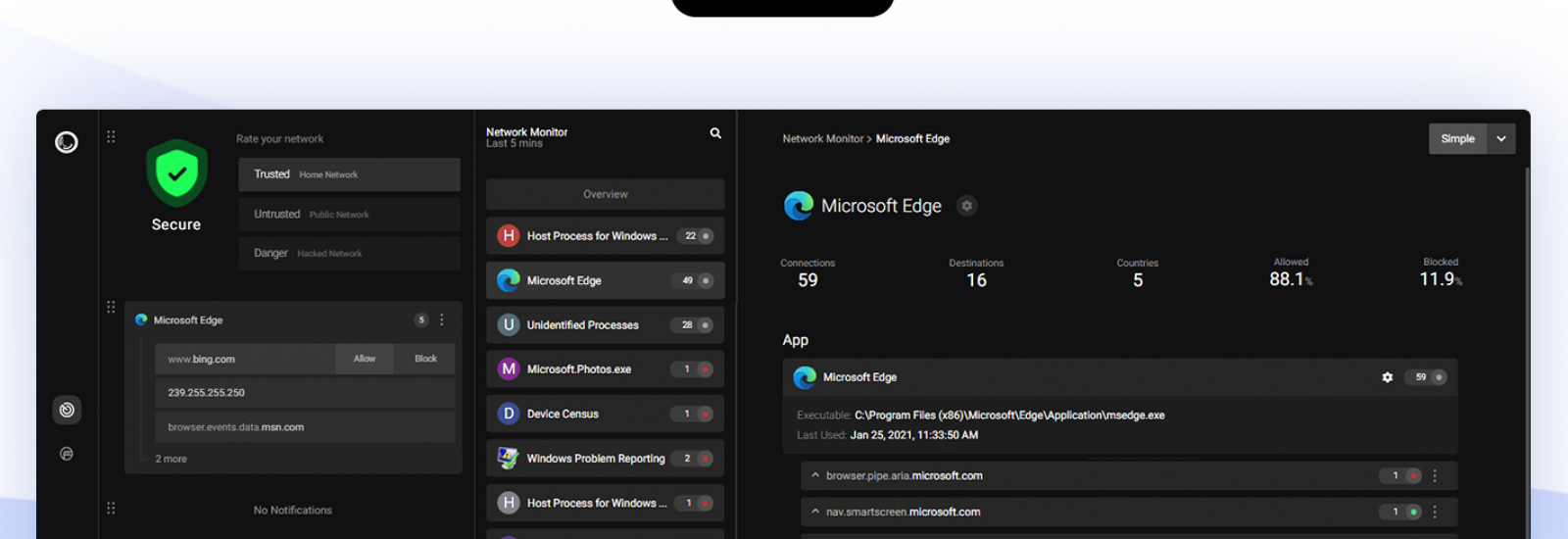Select Untrusted Public Network rating
Screen dimensions: 1568x539
(x=349, y=214)
